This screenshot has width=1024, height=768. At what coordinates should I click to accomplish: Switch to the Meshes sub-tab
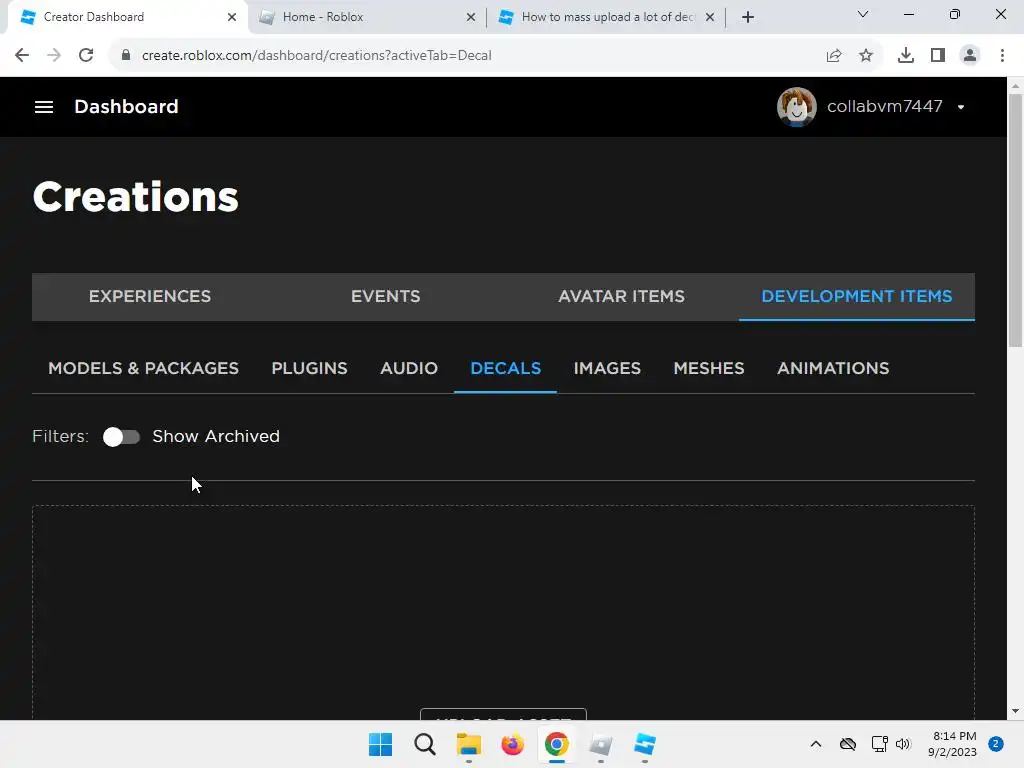[x=709, y=368]
